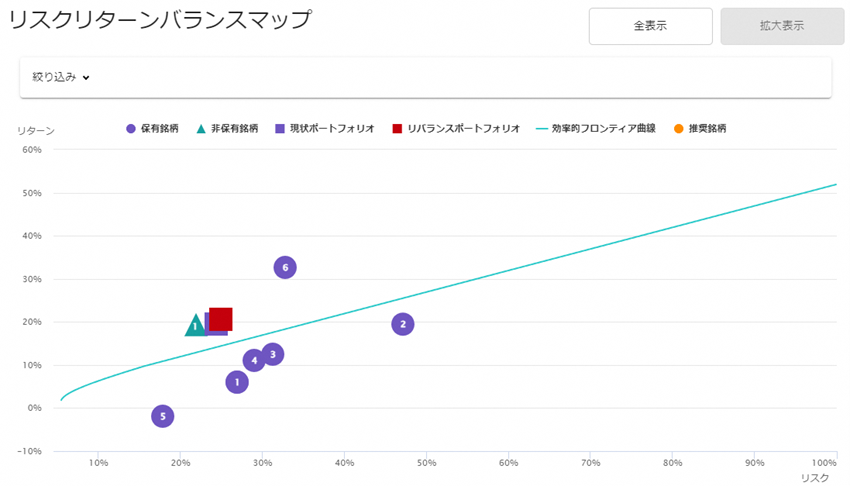Hide the 現状ポートフォリオ legend series
The width and height of the screenshot is (850, 486).
point(325,128)
